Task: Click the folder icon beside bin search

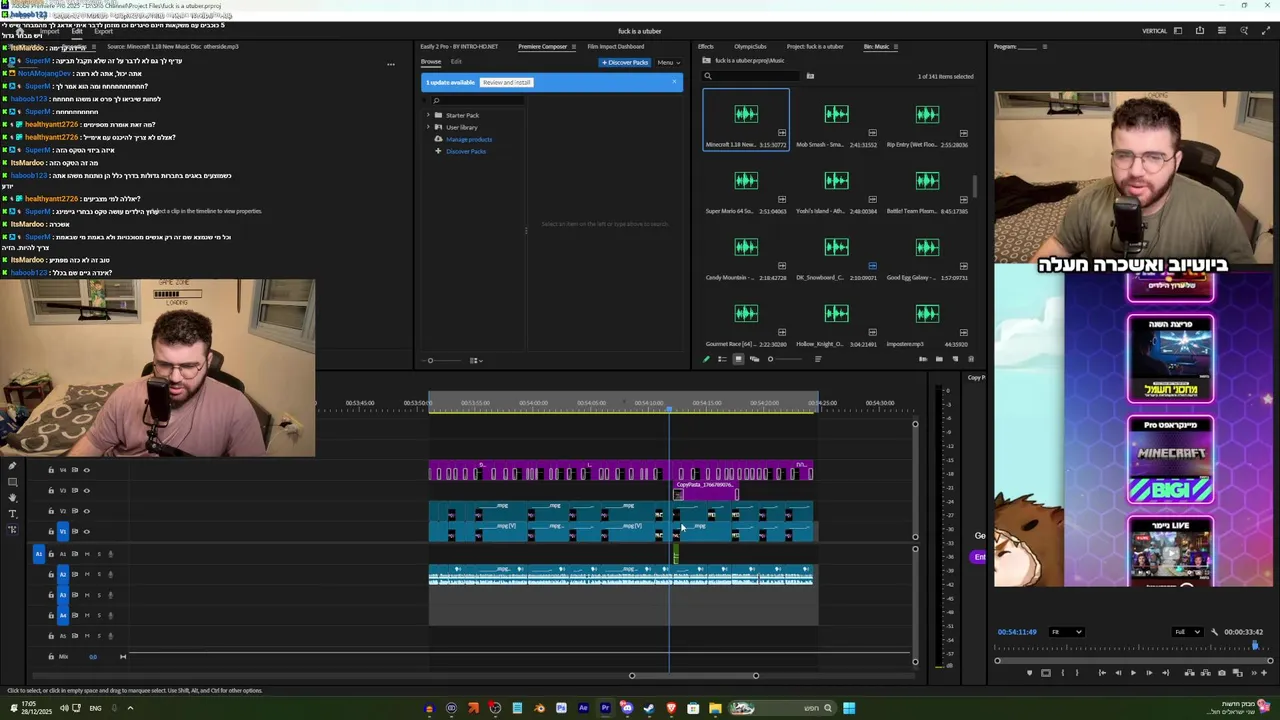Action: coord(810,76)
